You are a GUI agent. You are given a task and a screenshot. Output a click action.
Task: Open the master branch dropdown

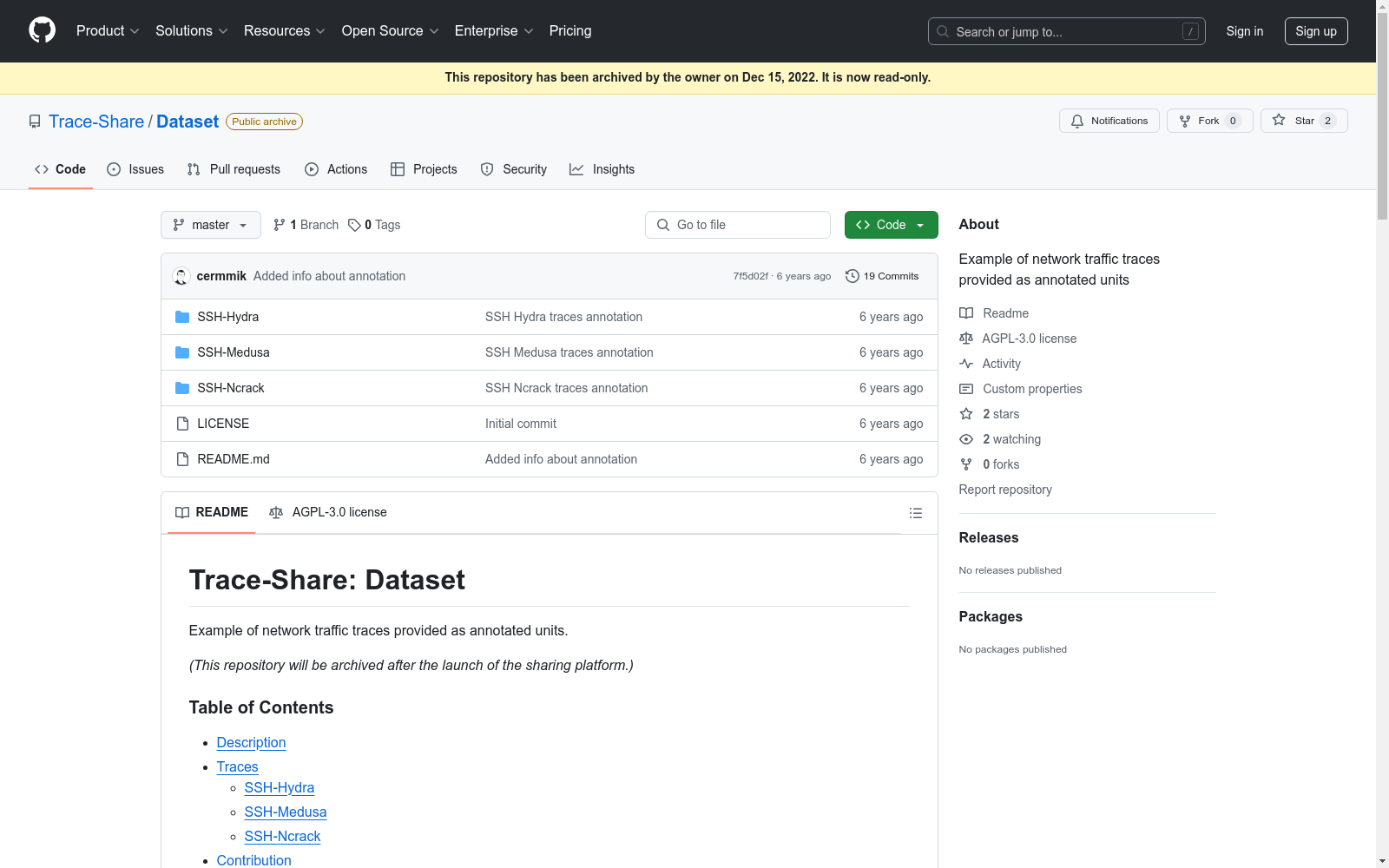coord(211,225)
